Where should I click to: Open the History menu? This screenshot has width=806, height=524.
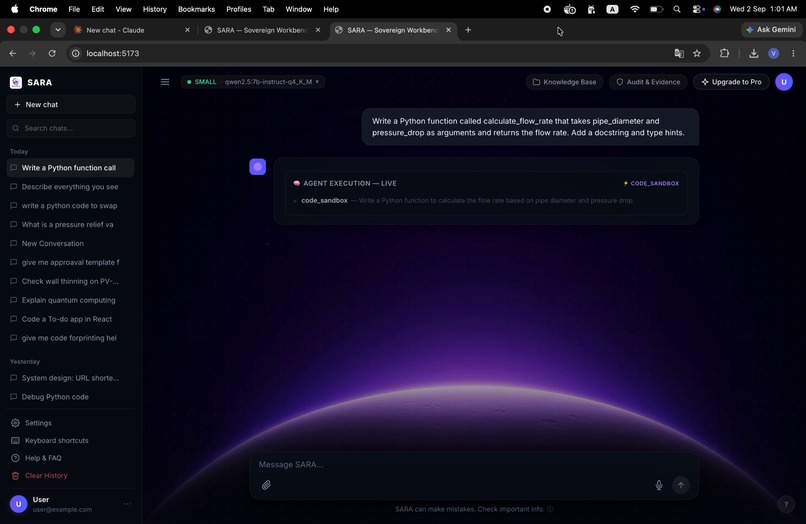click(155, 9)
